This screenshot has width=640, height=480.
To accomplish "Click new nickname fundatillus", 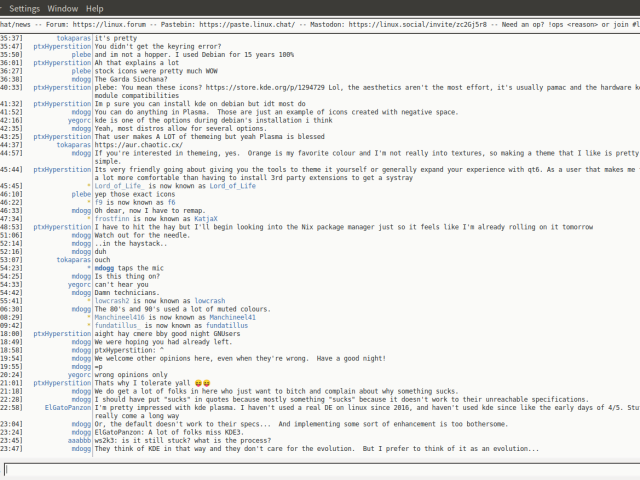I will click(227, 326).
